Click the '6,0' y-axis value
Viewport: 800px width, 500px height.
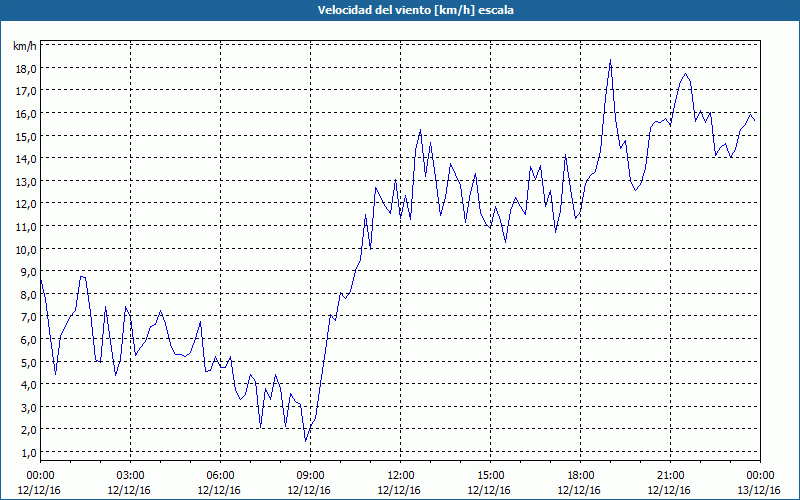click(29, 339)
